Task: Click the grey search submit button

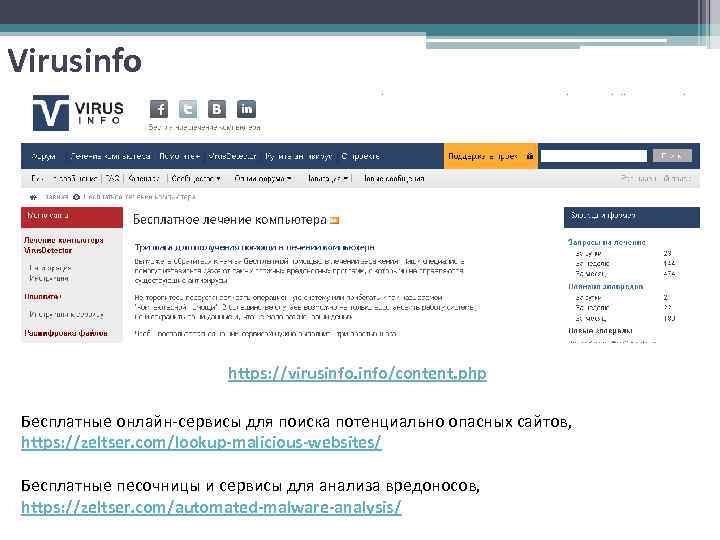Action: tap(672, 156)
